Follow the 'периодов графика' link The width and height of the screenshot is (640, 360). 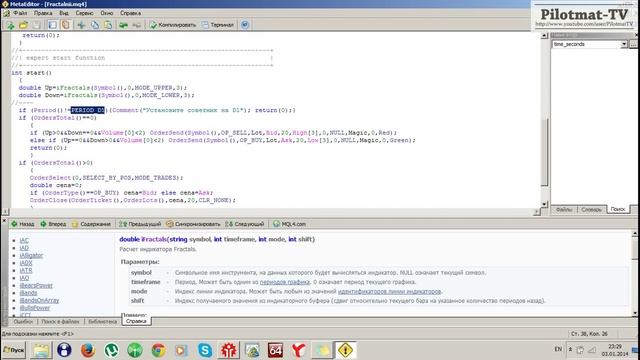(x=284, y=282)
